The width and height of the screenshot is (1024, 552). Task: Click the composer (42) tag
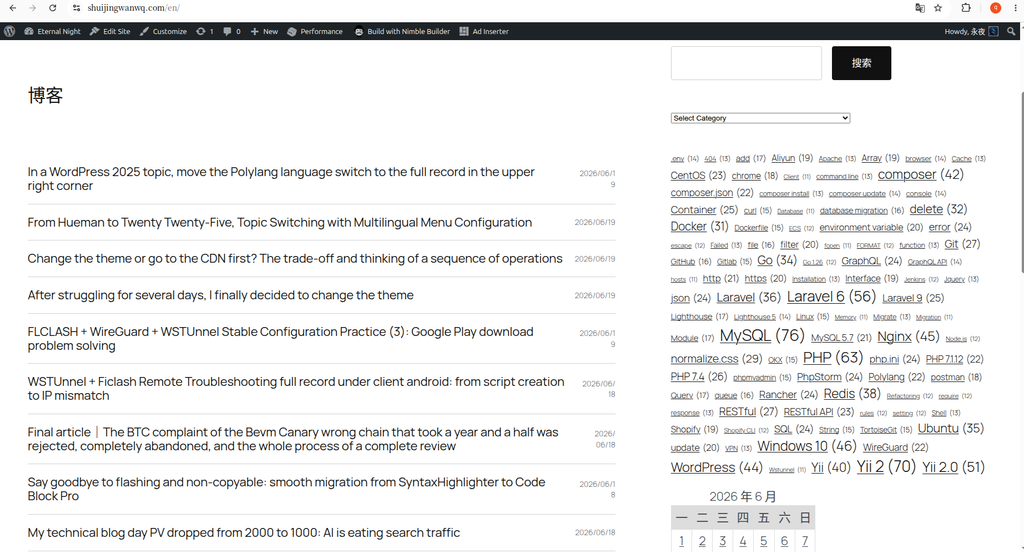tap(920, 174)
